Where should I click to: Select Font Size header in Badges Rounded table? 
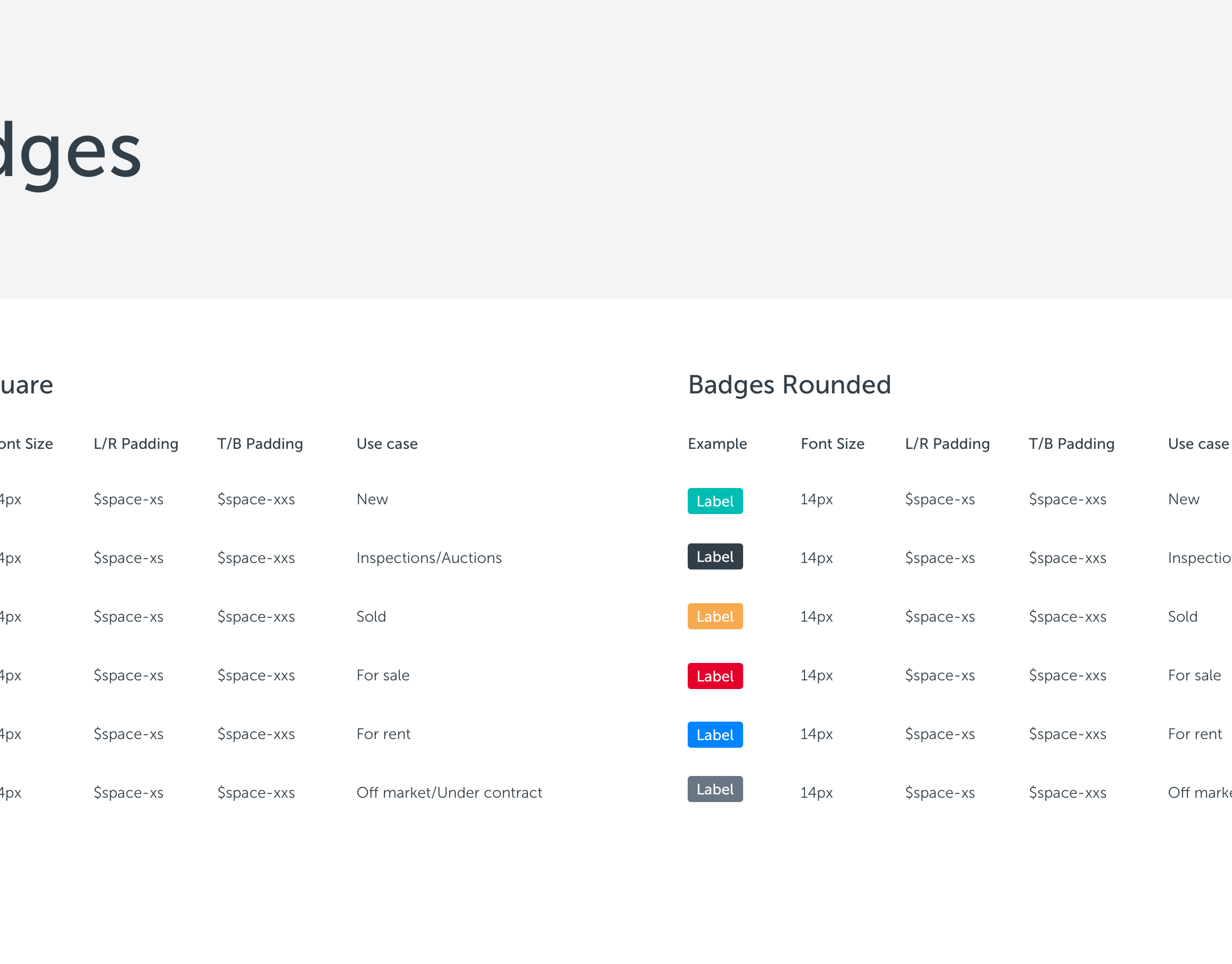tap(833, 443)
